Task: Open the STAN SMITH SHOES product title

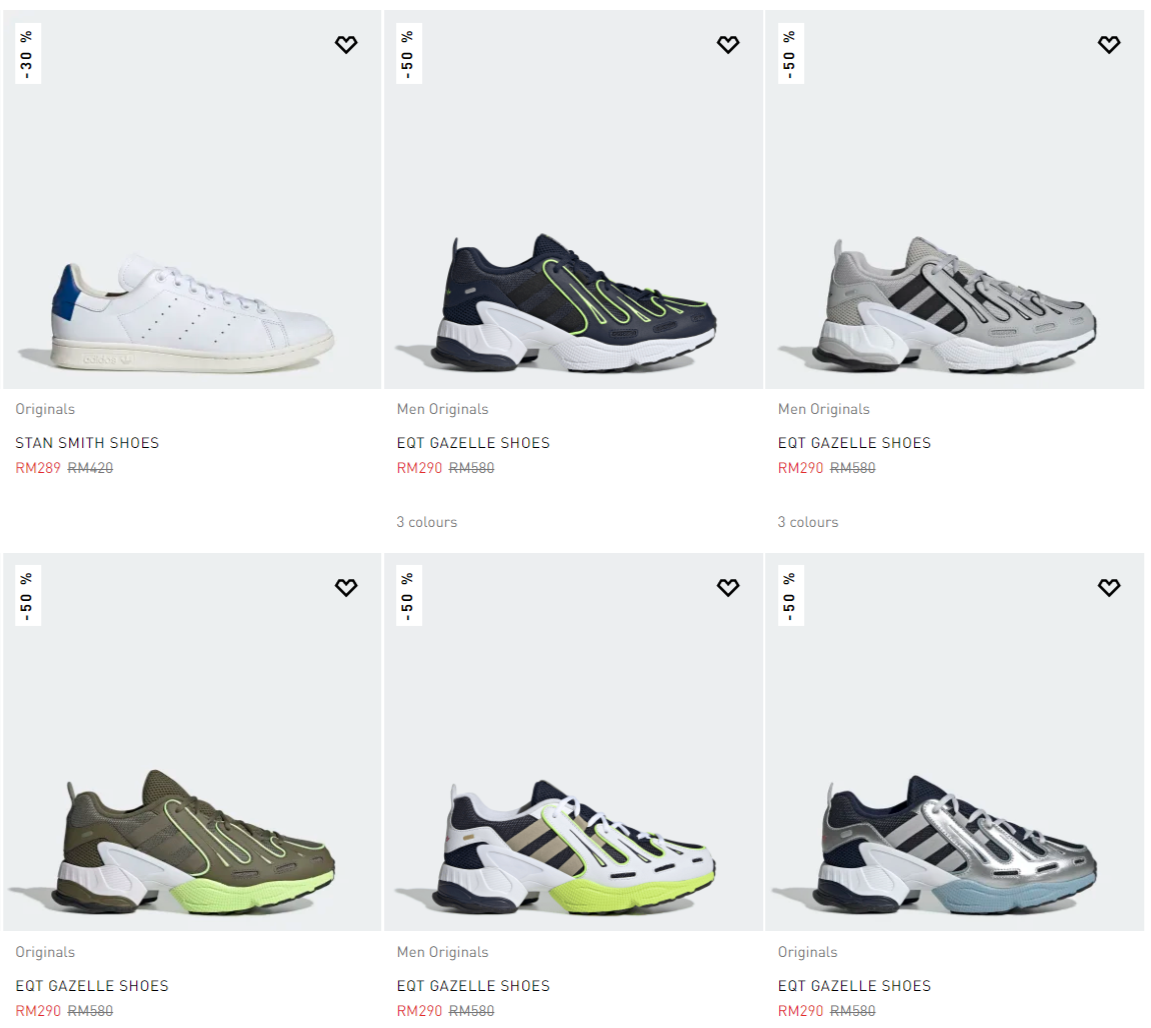Action: pyautogui.click(x=87, y=443)
